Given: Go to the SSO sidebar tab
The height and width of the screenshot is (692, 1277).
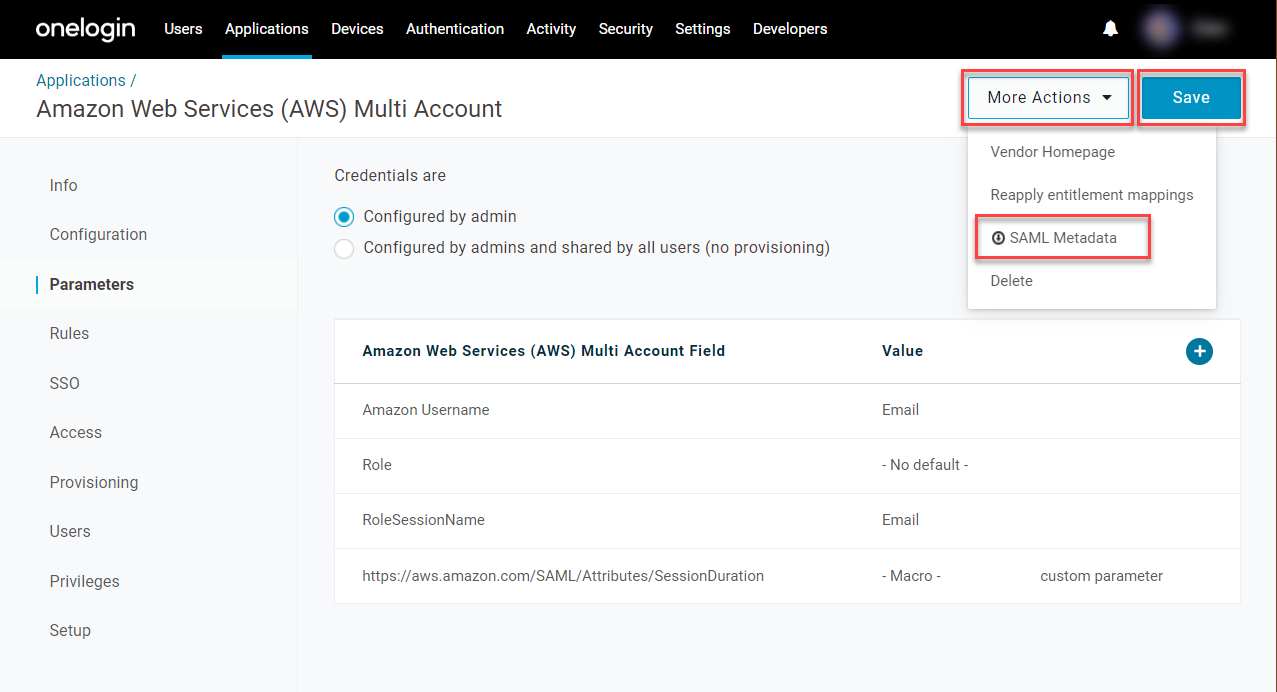Looking at the screenshot, I should (64, 383).
